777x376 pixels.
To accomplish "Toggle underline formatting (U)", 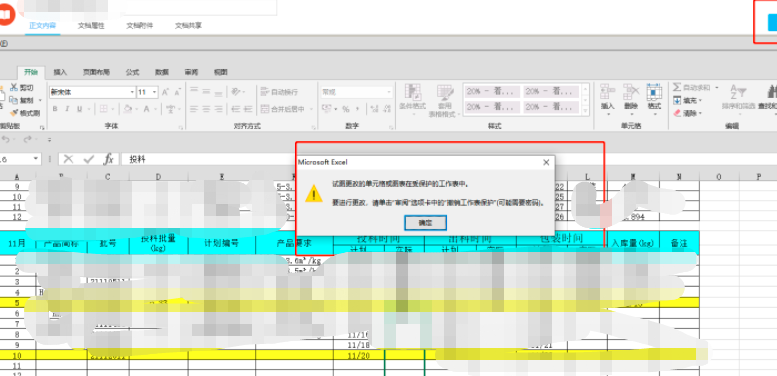I will click(x=79, y=109).
